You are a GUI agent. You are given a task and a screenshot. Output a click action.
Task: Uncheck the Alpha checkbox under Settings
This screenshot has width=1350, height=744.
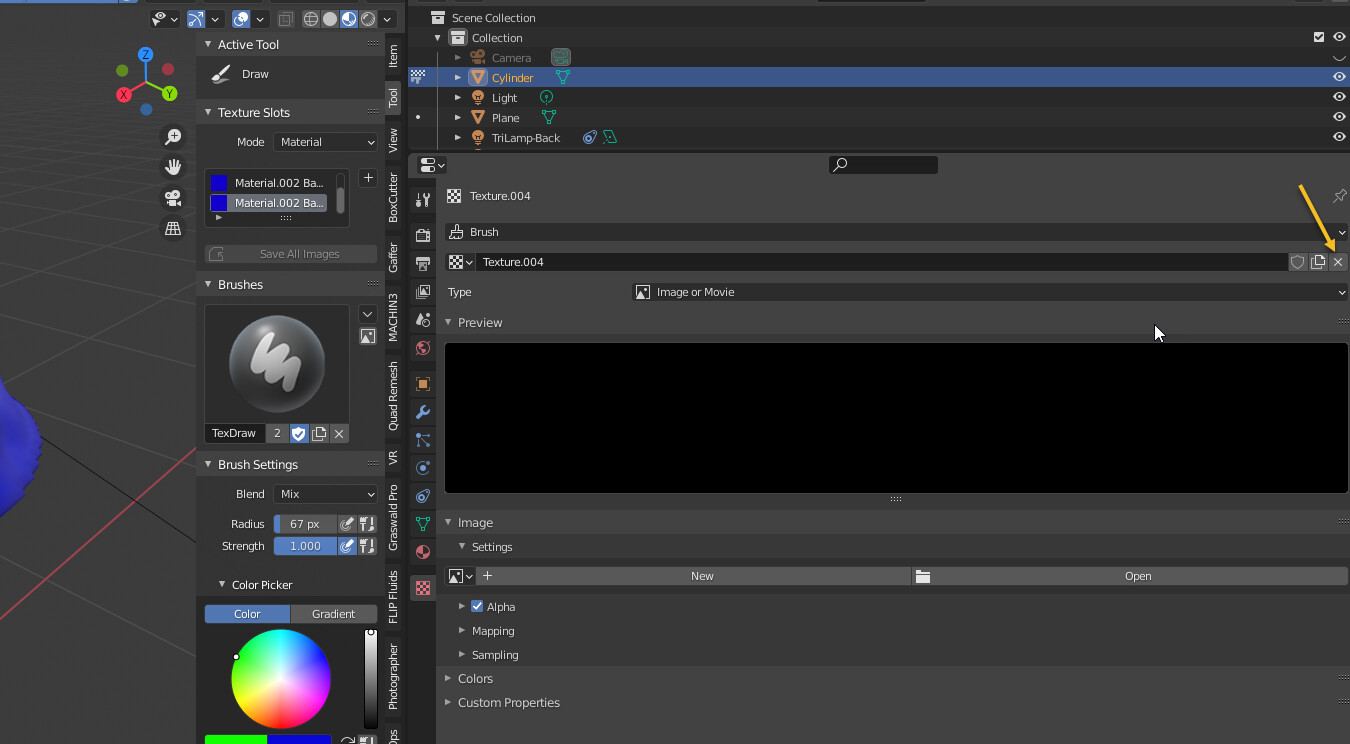[x=477, y=606]
